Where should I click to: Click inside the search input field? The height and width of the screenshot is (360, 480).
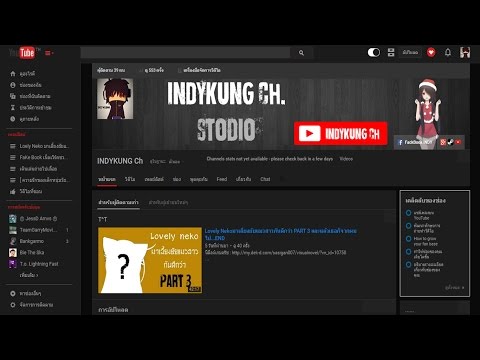(185, 53)
